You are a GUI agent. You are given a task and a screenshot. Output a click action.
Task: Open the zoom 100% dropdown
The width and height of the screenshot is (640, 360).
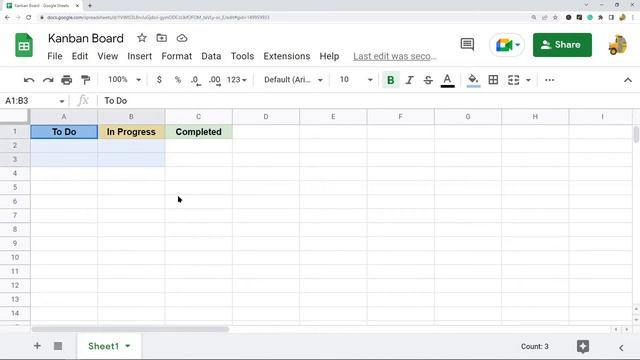click(x=124, y=80)
